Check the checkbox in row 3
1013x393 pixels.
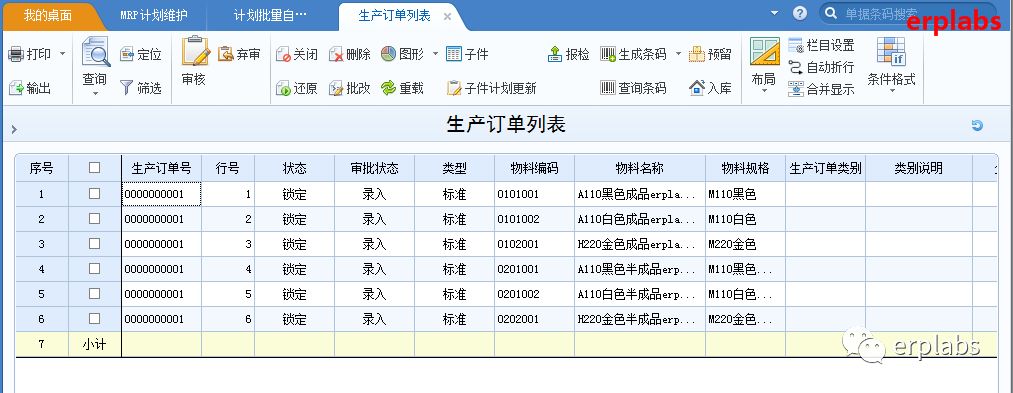pos(94,244)
